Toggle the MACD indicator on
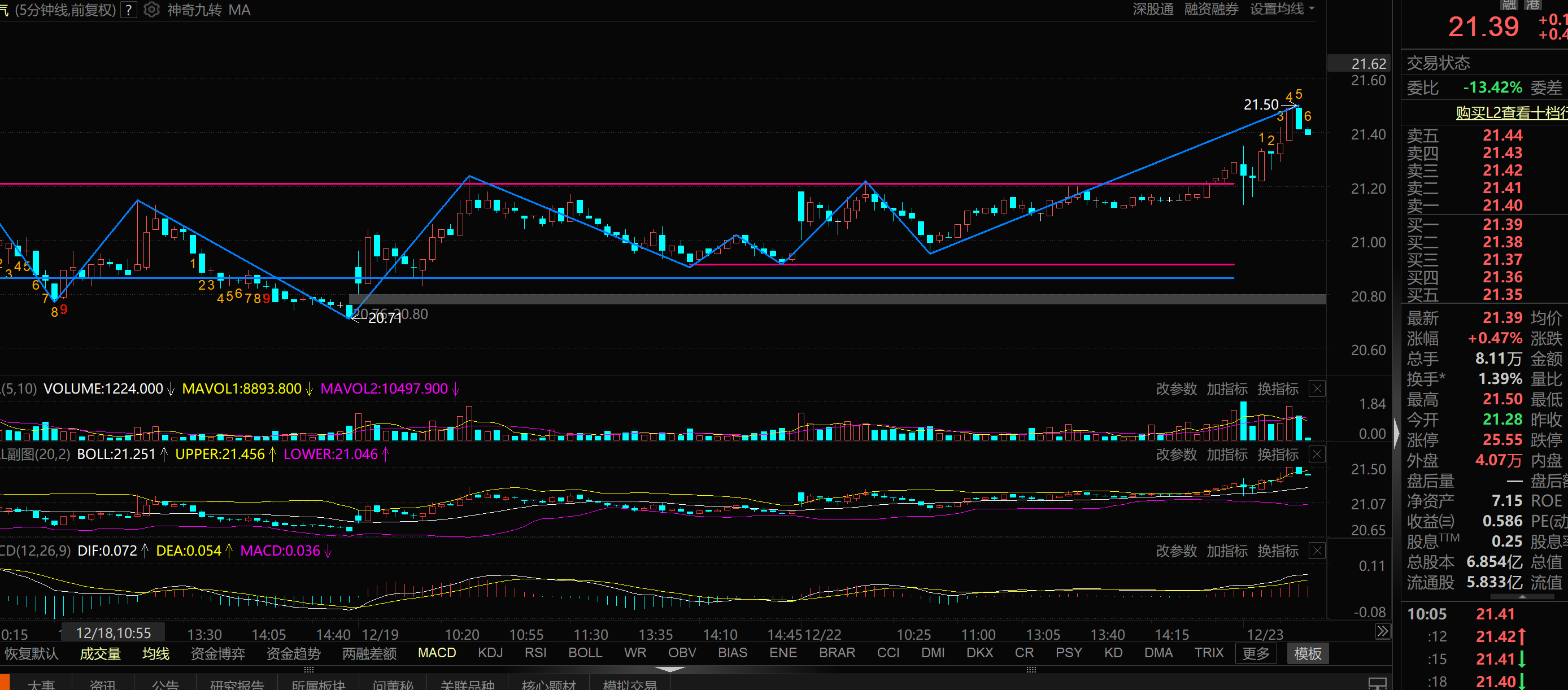 tap(437, 653)
